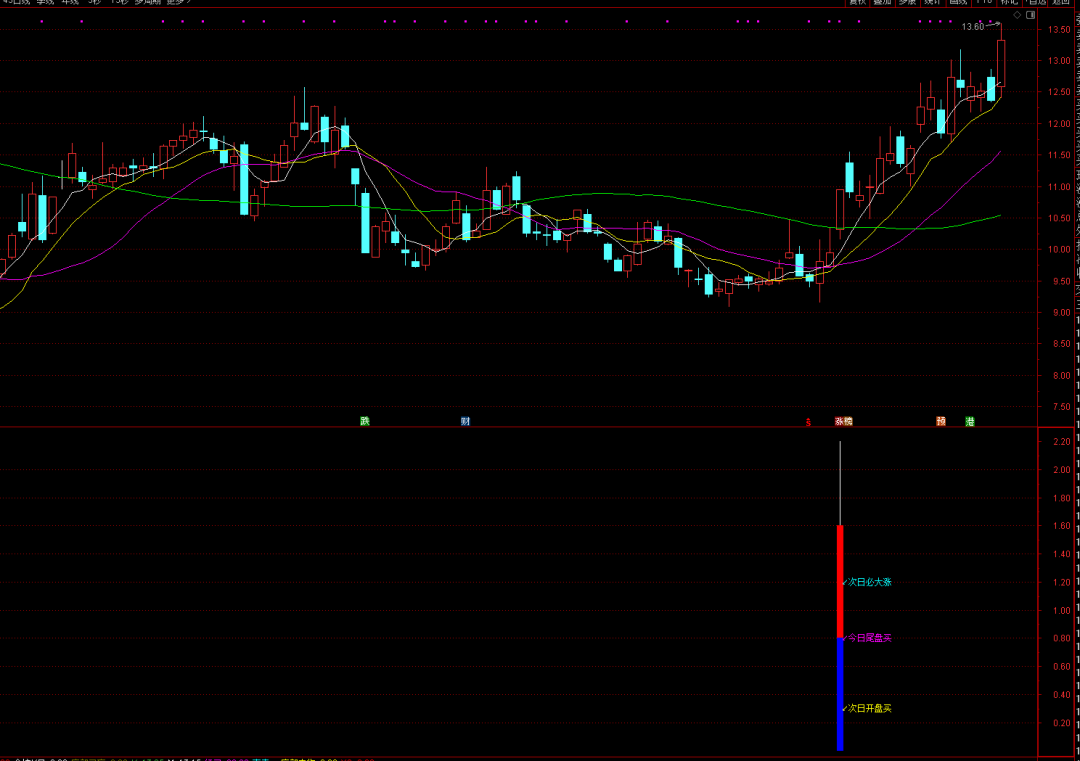The image size is (1080, 761).
Task: Click the diamond icon above the price axis
Action: click(x=1017, y=15)
